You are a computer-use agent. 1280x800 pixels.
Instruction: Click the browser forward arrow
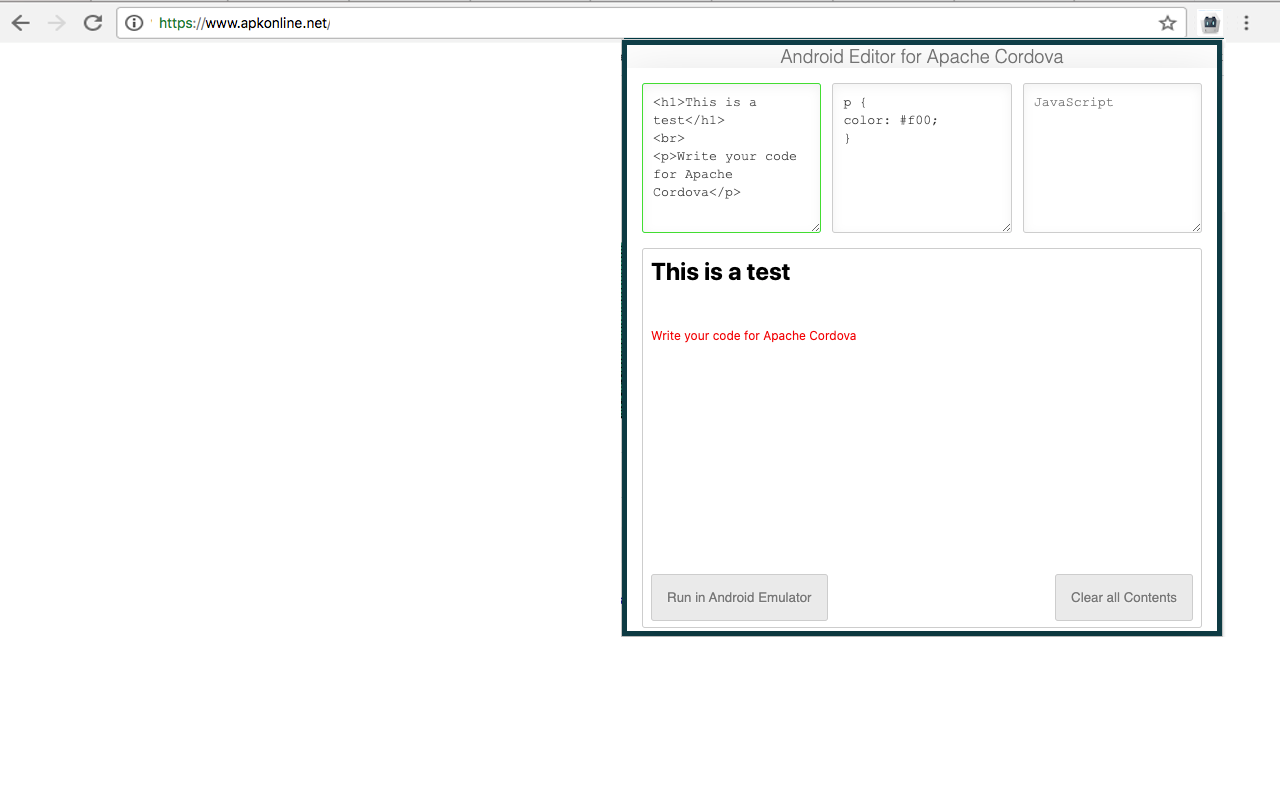click(57, 23)
